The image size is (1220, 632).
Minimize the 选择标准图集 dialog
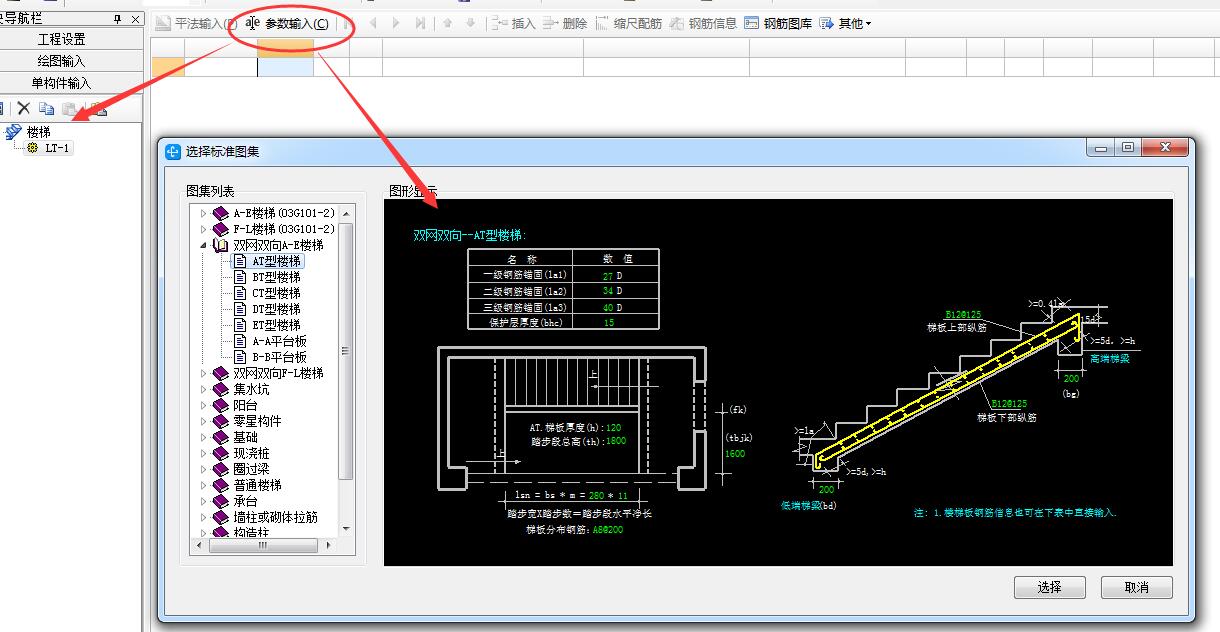(x=1102, y=148)
